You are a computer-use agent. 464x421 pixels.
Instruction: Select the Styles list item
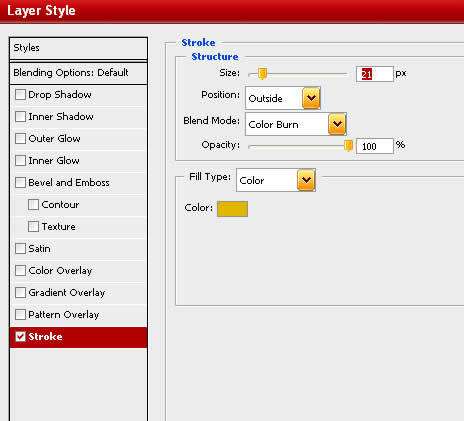(78, 48)
